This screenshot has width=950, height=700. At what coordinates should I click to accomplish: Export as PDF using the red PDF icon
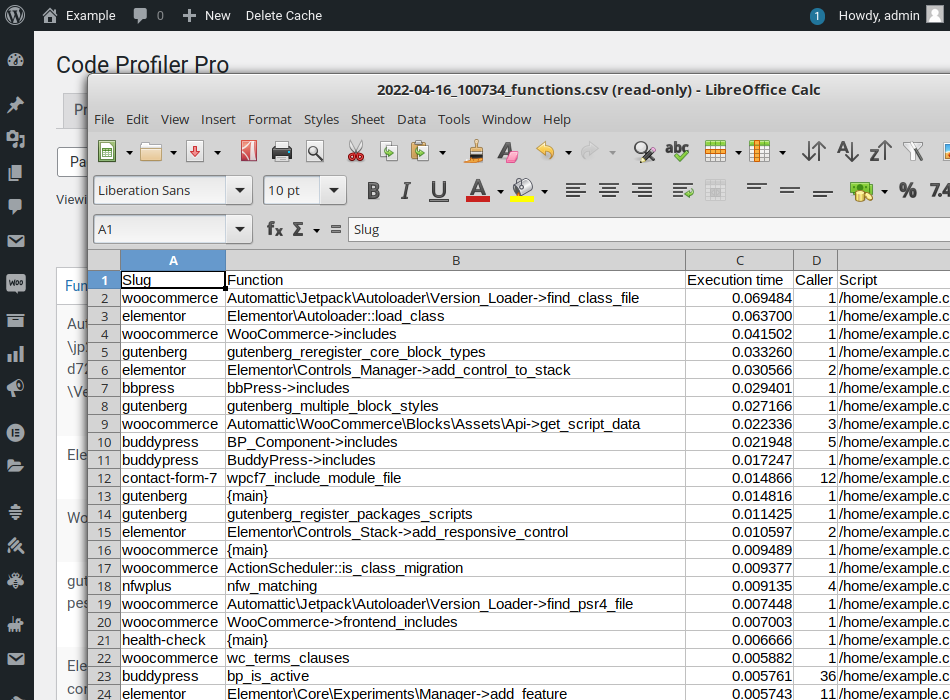pos(249,152)
